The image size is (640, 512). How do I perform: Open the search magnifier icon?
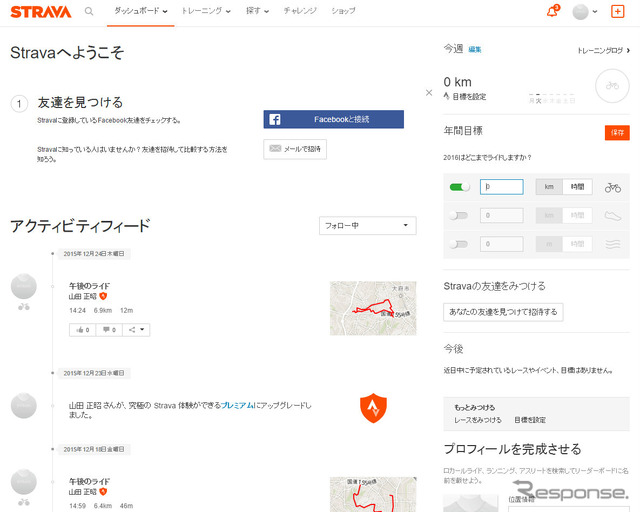tap(89, 11)
